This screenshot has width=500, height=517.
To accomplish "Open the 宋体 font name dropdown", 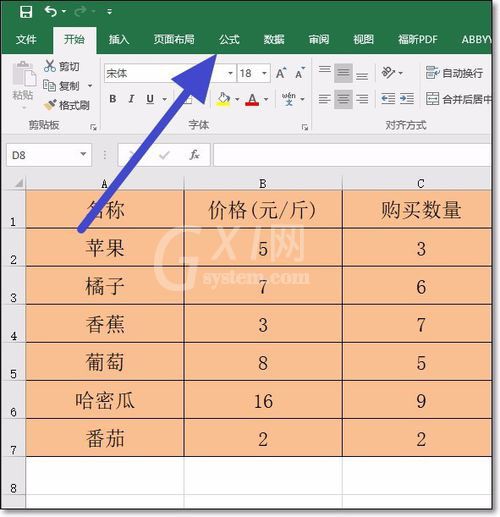I will coord(230,73).
